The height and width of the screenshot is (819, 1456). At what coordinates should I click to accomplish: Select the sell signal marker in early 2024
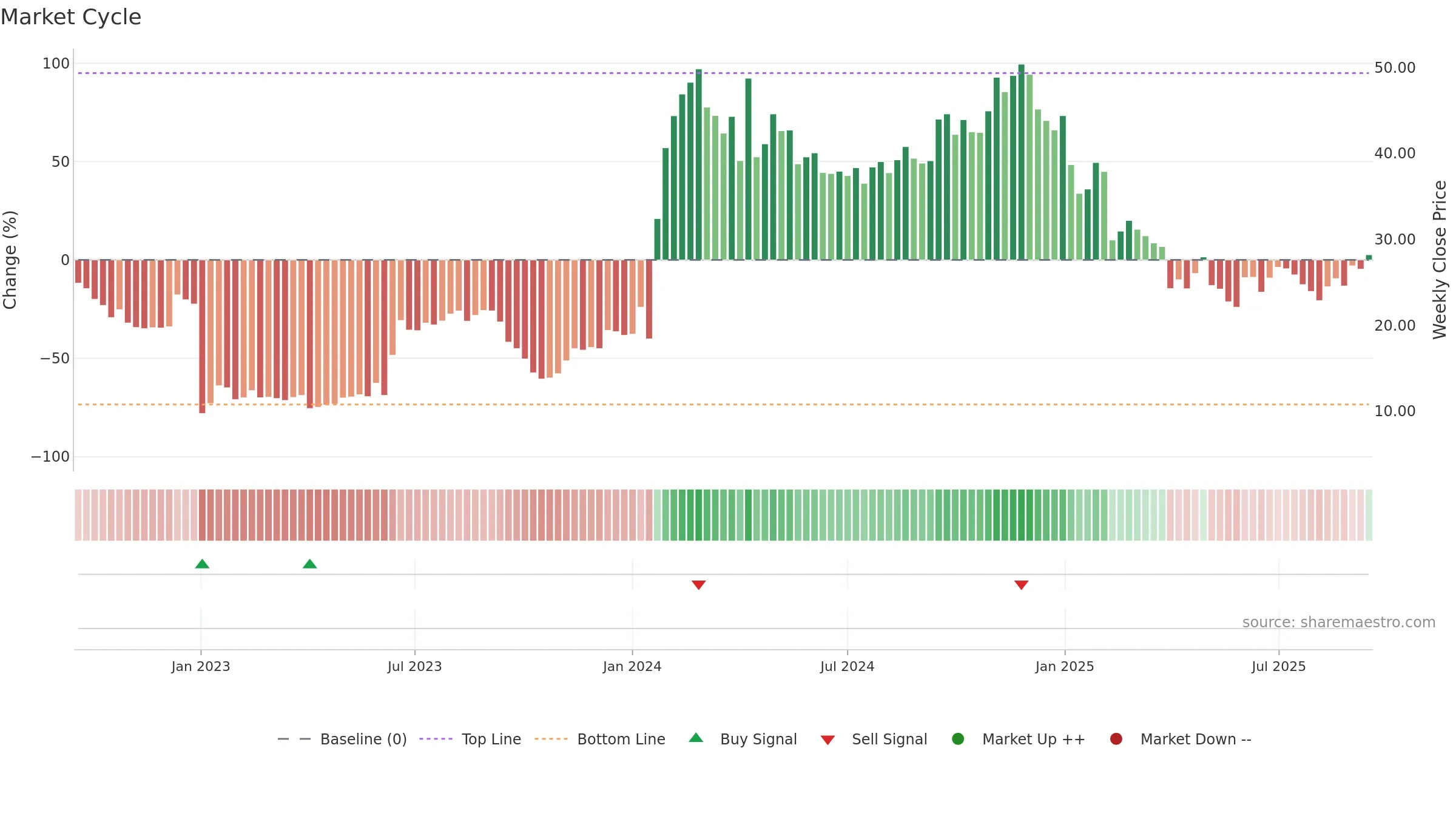[698, 585]
